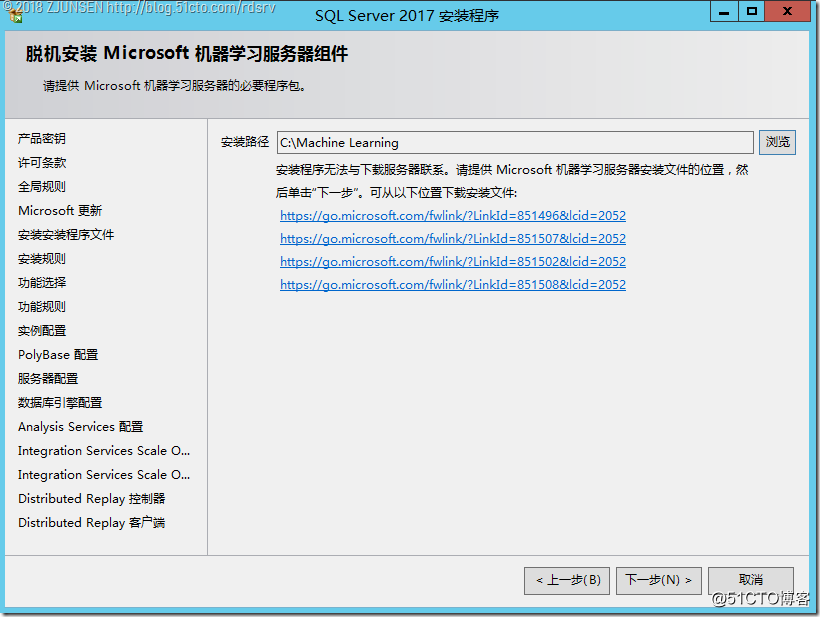Click heading 脱机安装 Microsoft 机器学习服务器组件
820x617 pixels.
[x=187, y=54]
